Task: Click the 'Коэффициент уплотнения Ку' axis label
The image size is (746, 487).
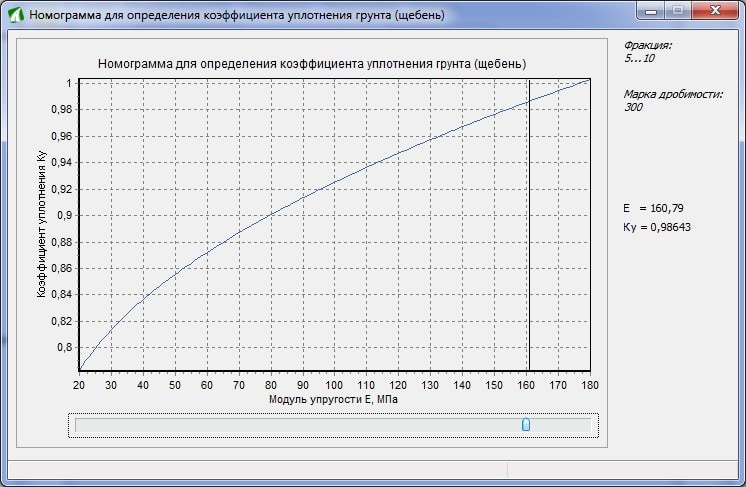Action: (x=41, y=224)
